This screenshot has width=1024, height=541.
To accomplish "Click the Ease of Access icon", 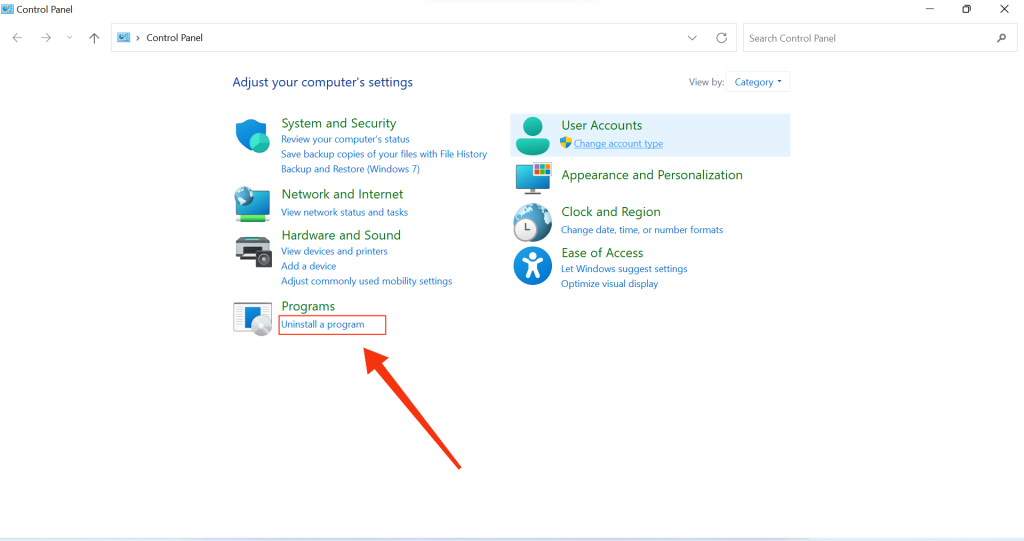I will [x=533, y=266].
